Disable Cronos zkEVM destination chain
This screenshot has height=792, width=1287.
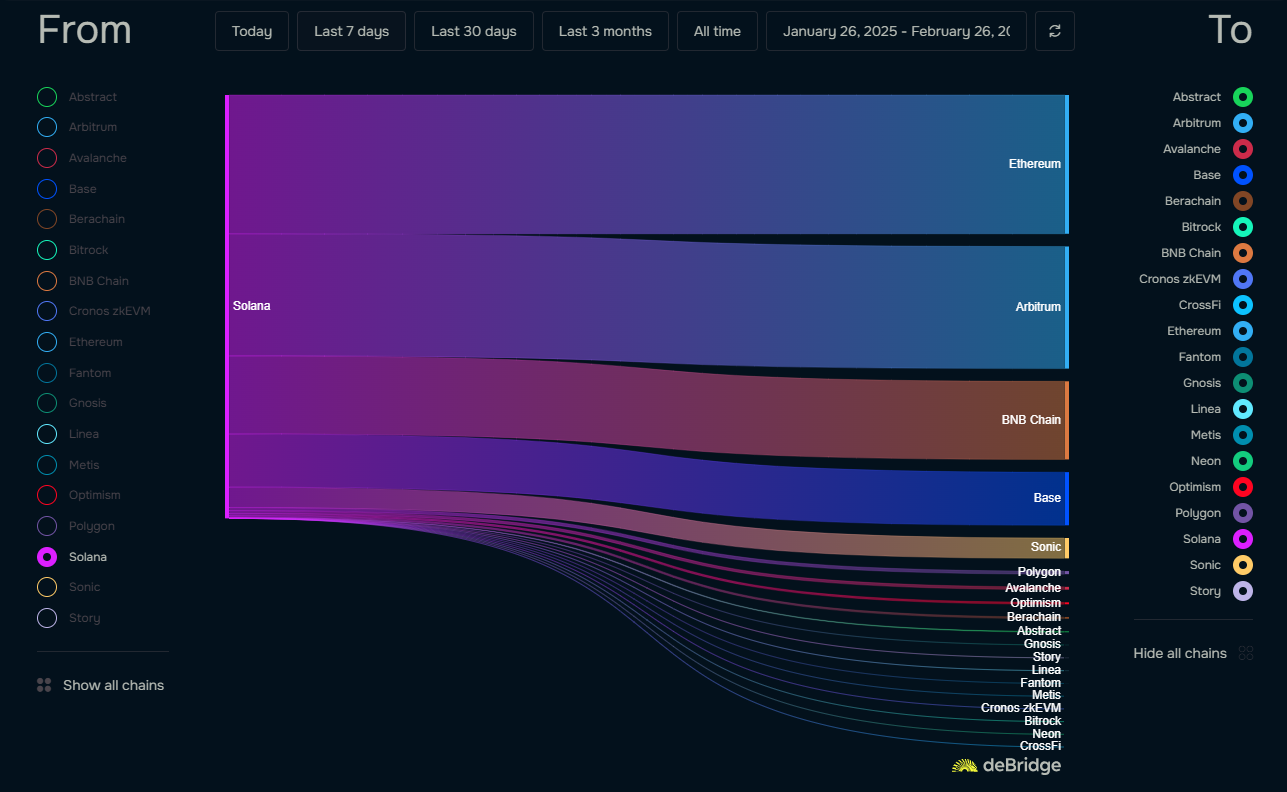coord(1243,279)
